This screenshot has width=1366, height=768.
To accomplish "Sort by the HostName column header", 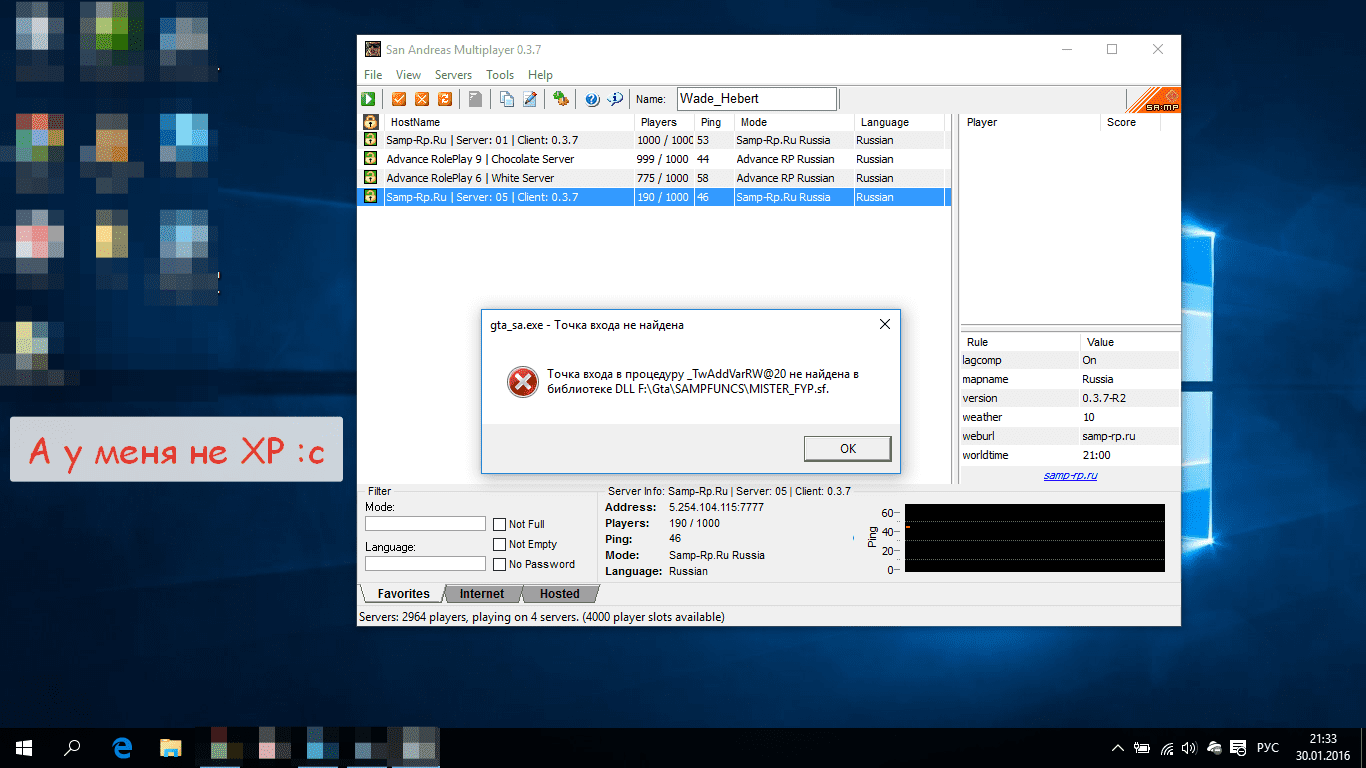I will [508, 122].
